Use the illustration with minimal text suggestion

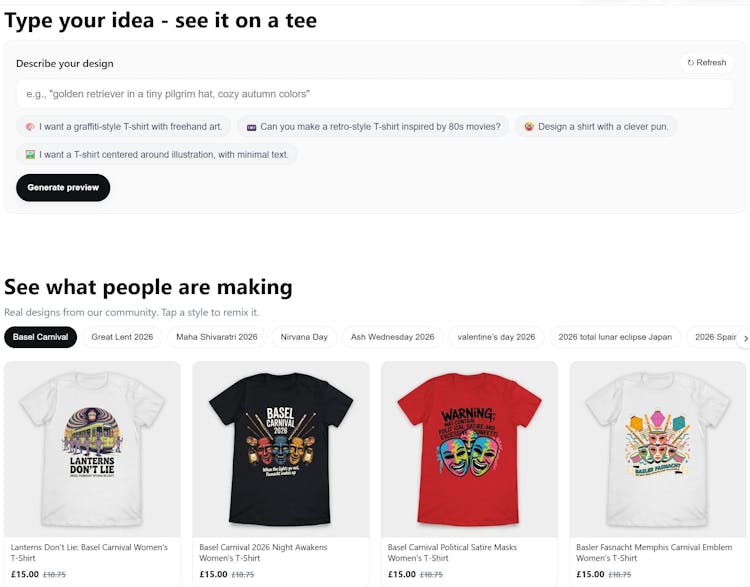156,155
